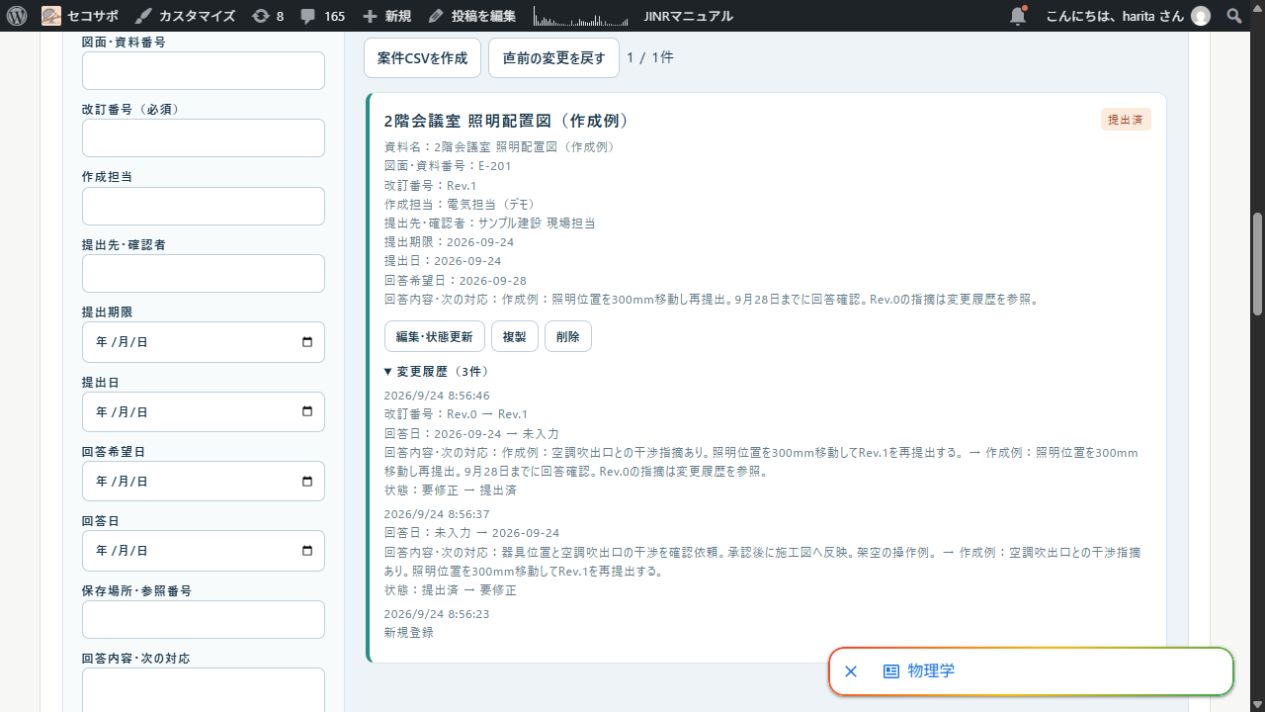1265x712 pixels.
Task: Click the scrollbar down arrow
Action: click(1257, 704)
